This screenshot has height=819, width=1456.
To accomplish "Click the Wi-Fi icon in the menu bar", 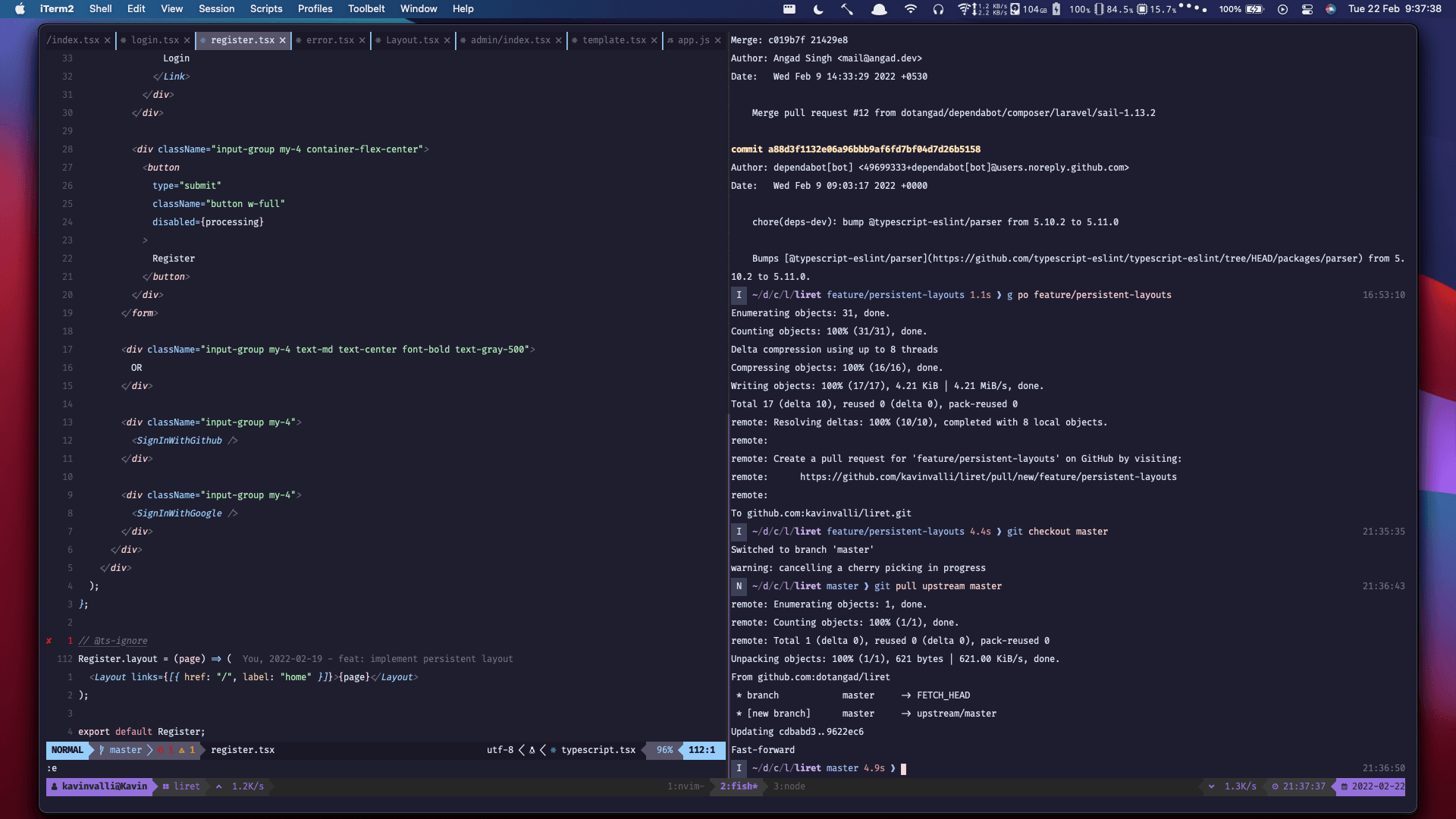I will 910,9.
